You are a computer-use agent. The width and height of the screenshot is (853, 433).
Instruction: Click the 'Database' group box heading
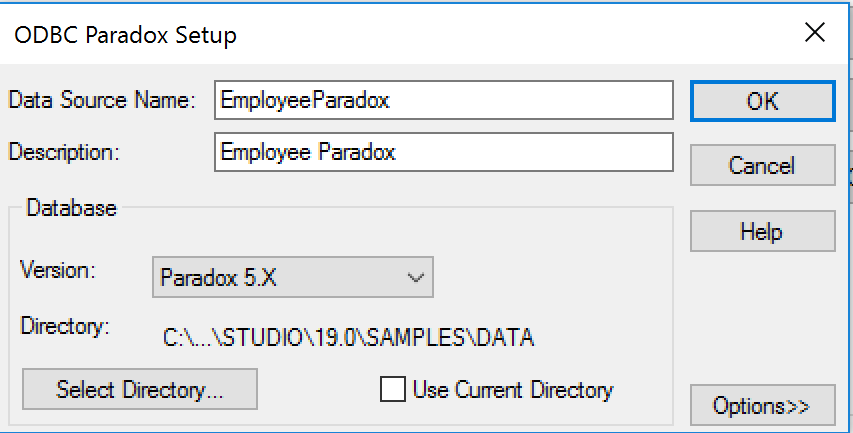coord(71,208)
